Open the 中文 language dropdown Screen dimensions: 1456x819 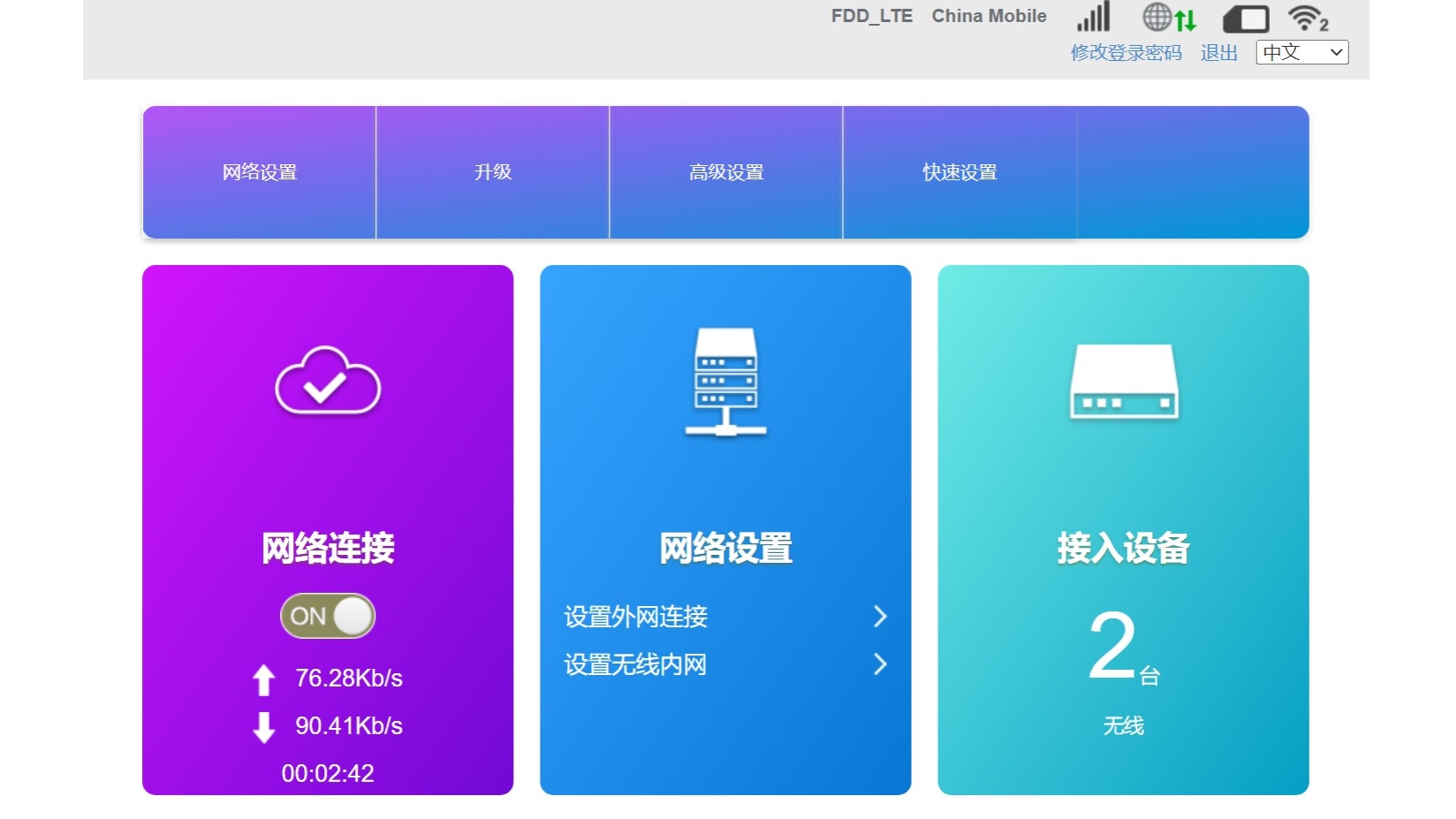tap(1302, 52)
